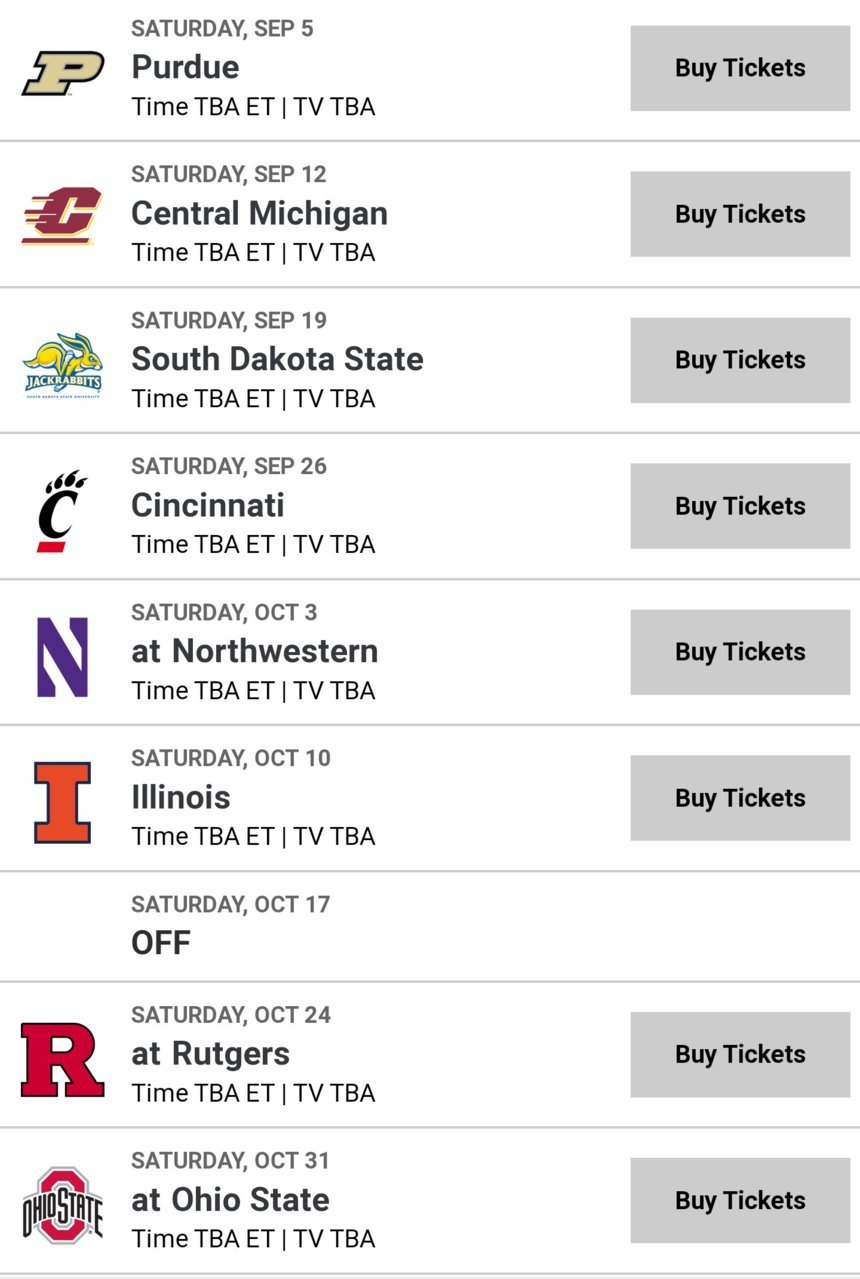Select the orange Illinois I logo
Screen dimensions: 860x1279
click(x=62, y=803)
